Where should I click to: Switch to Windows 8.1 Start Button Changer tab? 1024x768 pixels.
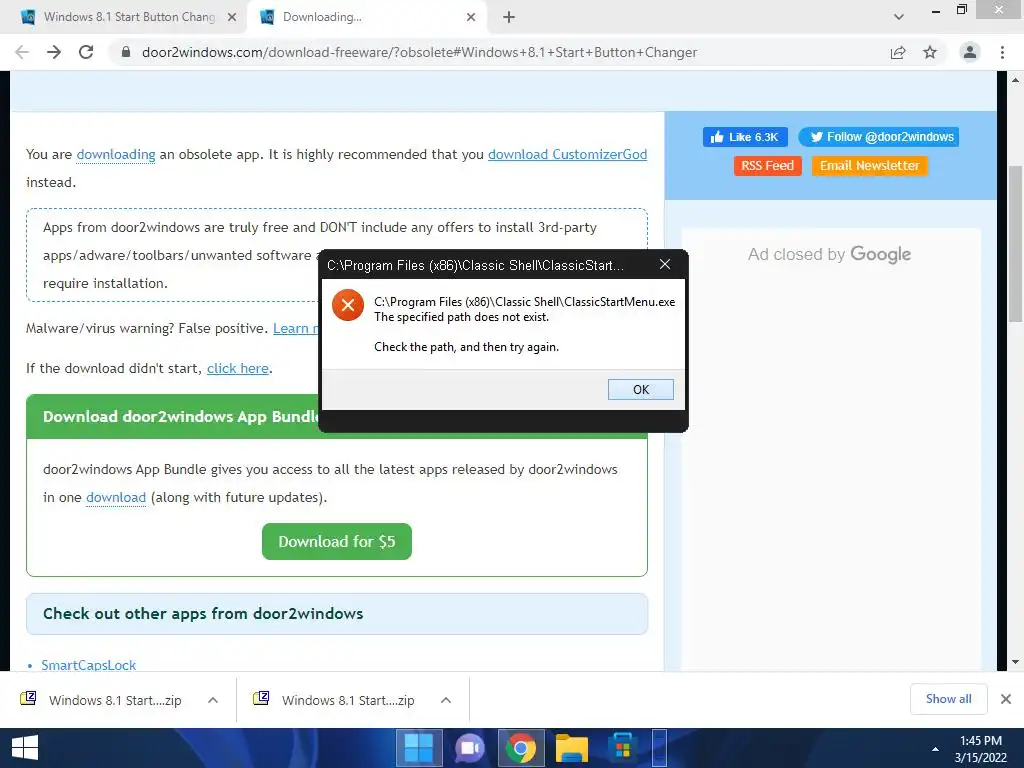129,17
